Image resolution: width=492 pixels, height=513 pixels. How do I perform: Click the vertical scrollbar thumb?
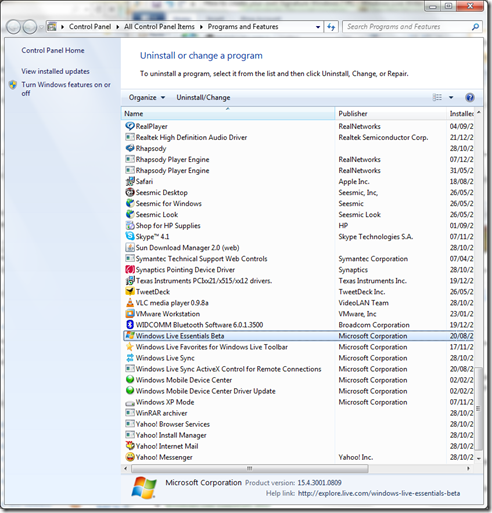tap(479, 408)
